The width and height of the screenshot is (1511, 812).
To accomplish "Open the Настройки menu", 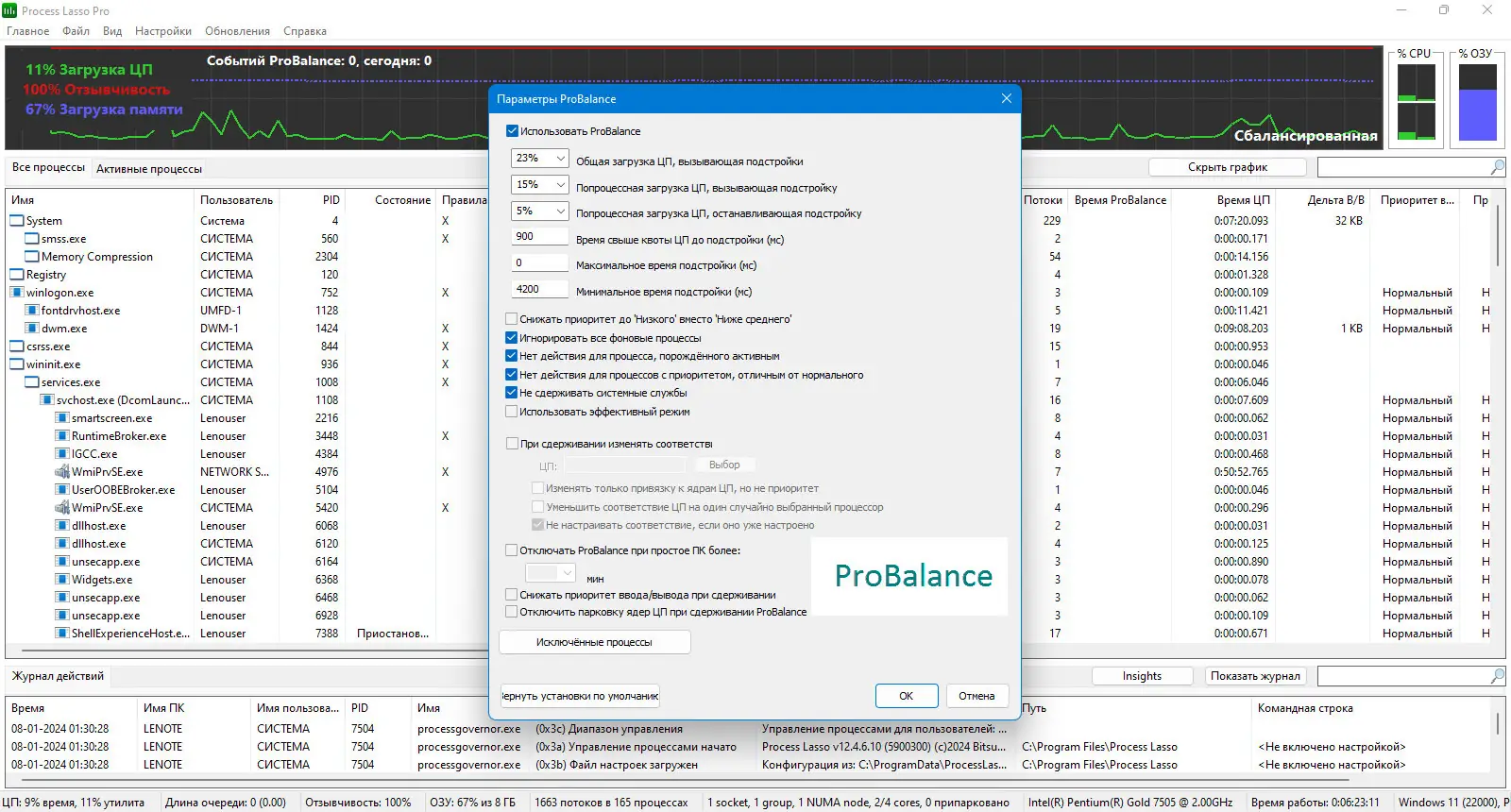I will pos(163,31).
